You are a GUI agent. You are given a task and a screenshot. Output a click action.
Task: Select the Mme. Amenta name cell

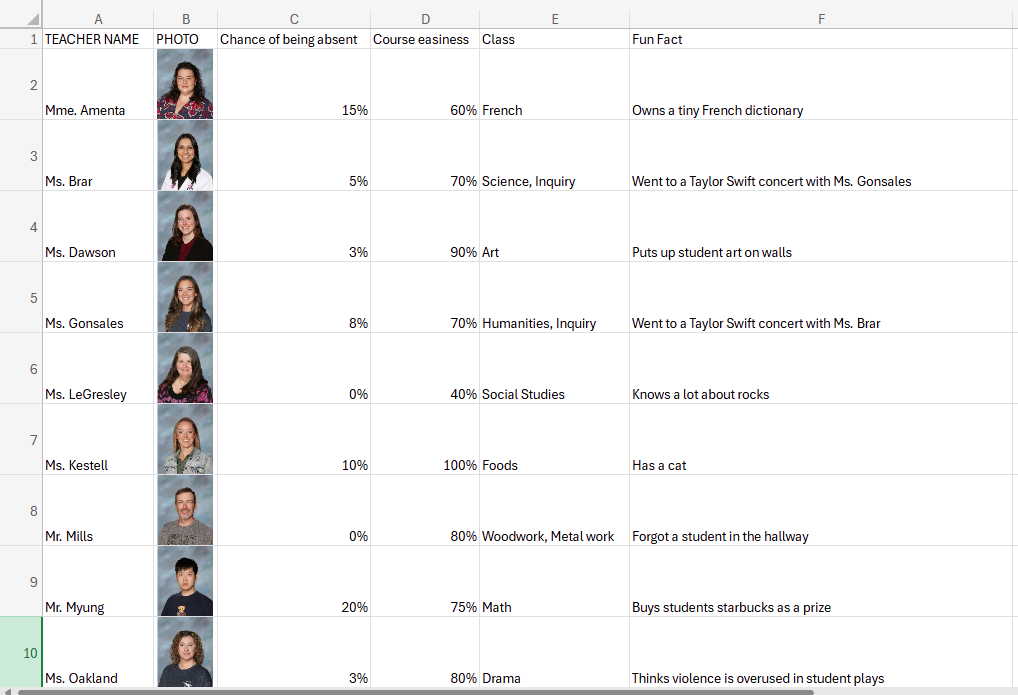tap(98, 84)
